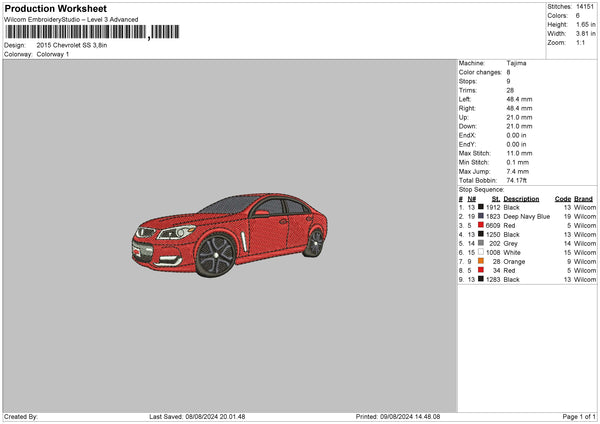Screen dimensions: 600x424
Task: Click the N# column header
Action: 473,198
